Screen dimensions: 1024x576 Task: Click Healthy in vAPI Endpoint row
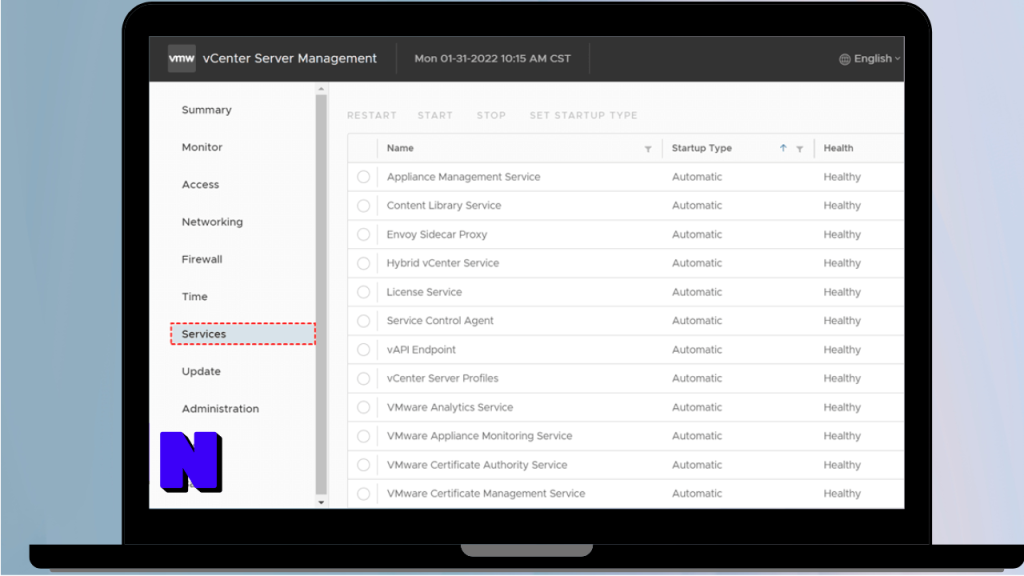(x=842, y=349)
